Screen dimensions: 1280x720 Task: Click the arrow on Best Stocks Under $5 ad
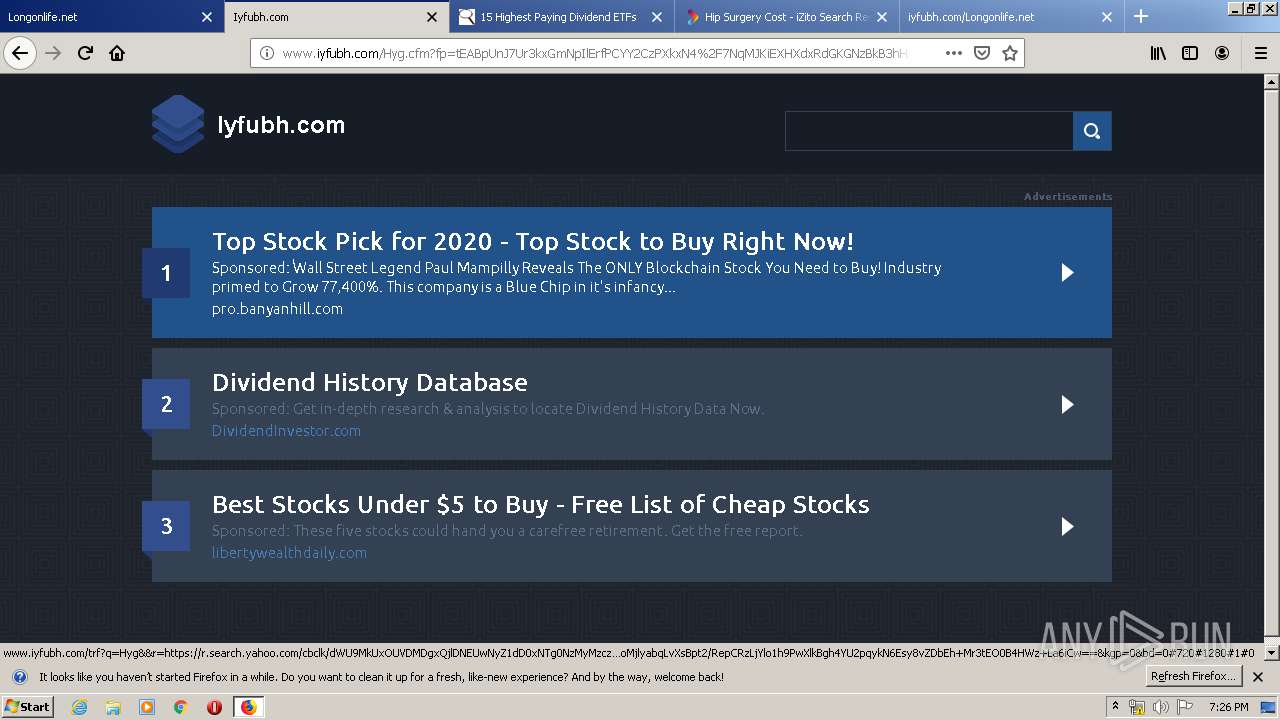1067,526
